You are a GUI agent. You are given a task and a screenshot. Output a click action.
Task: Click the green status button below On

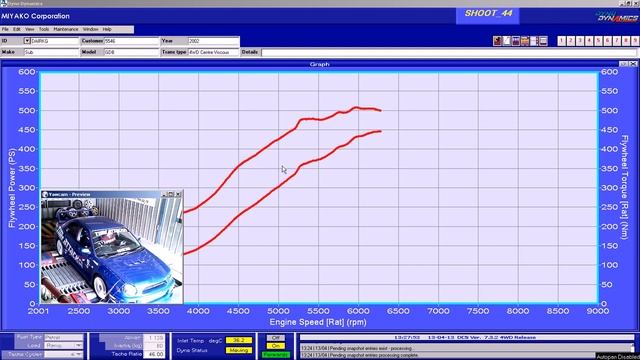[x=276, y=354]
